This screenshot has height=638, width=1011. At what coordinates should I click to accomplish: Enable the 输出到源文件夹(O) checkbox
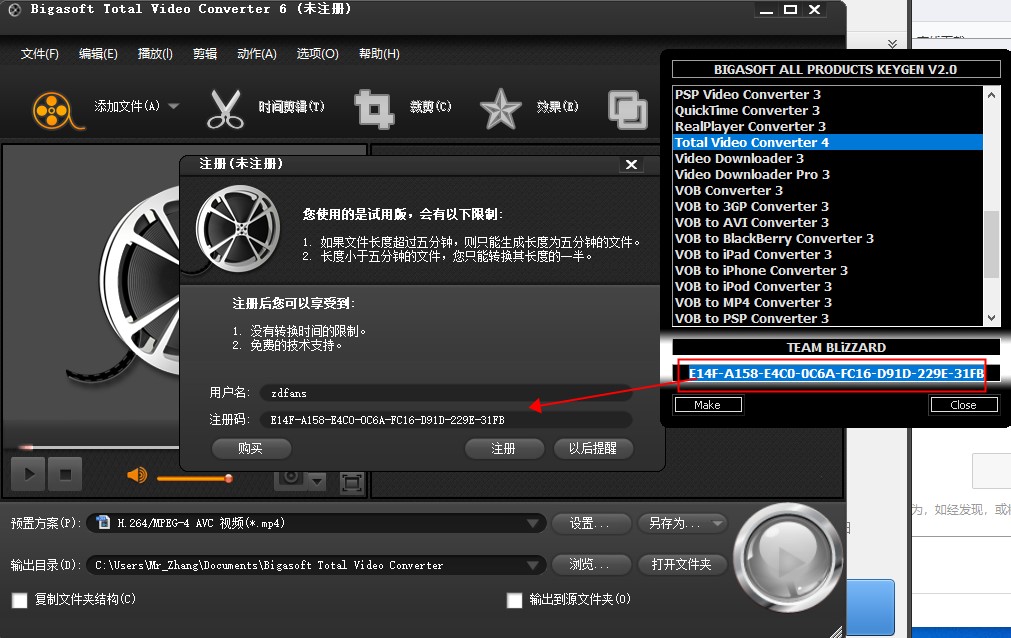(x=515, y=601)
